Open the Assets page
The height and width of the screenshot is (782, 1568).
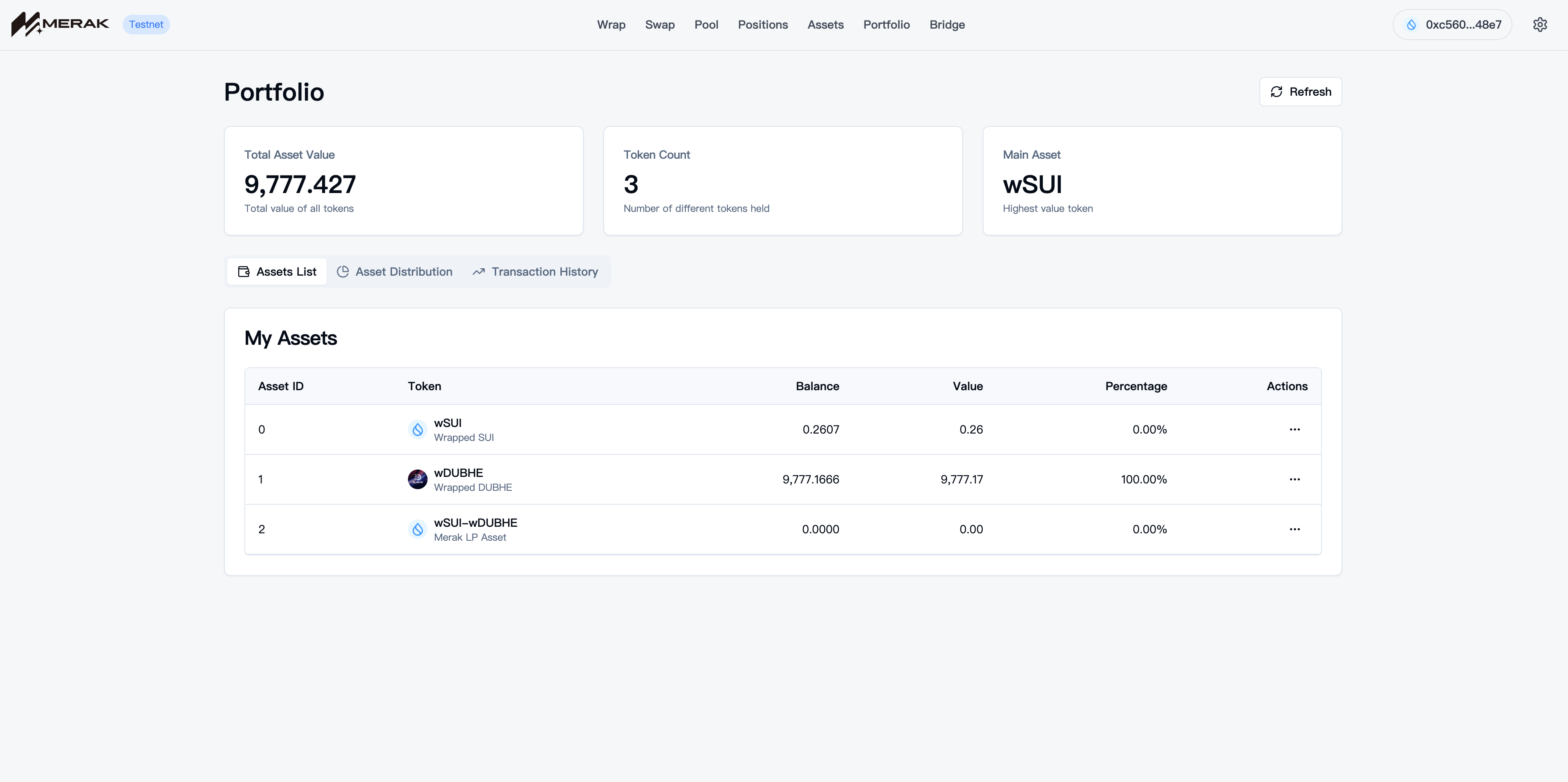tap(825, 25)
